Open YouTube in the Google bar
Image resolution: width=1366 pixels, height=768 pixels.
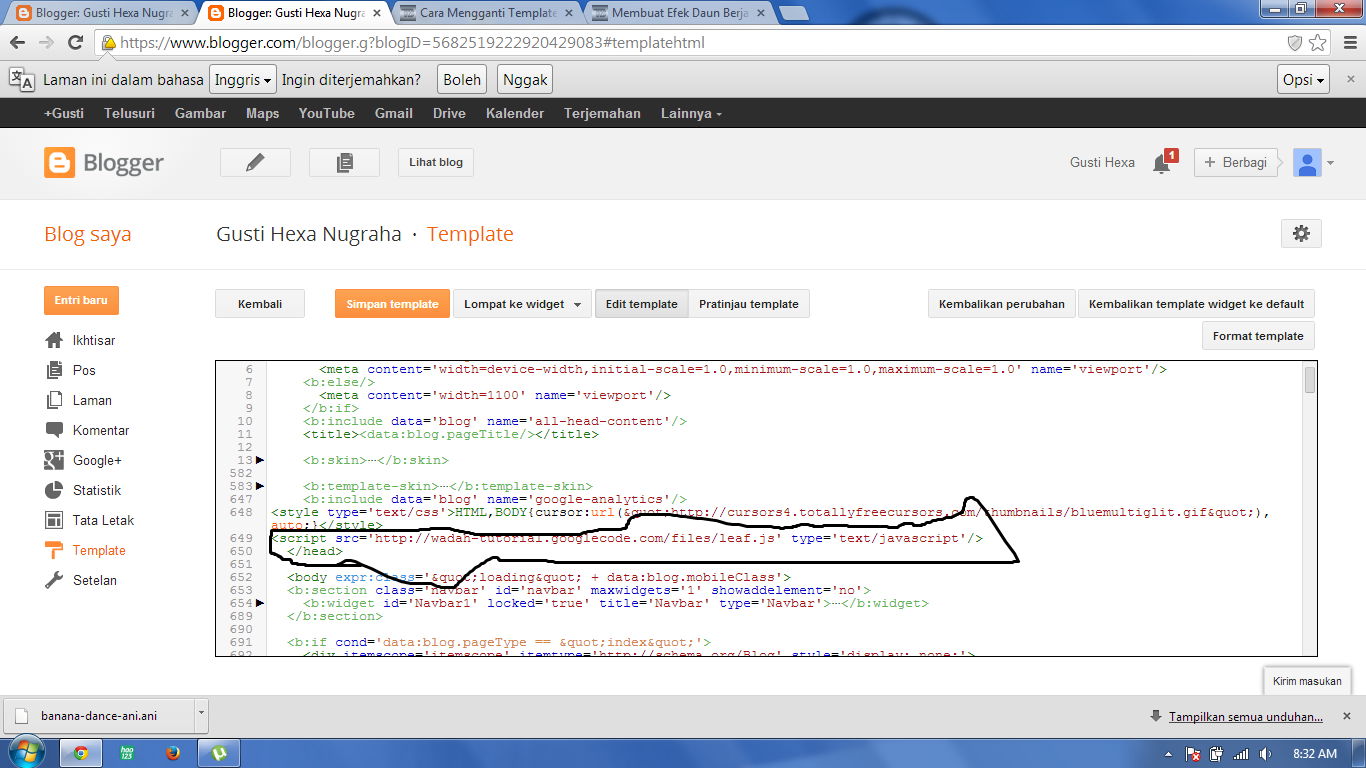pos(327,113)
